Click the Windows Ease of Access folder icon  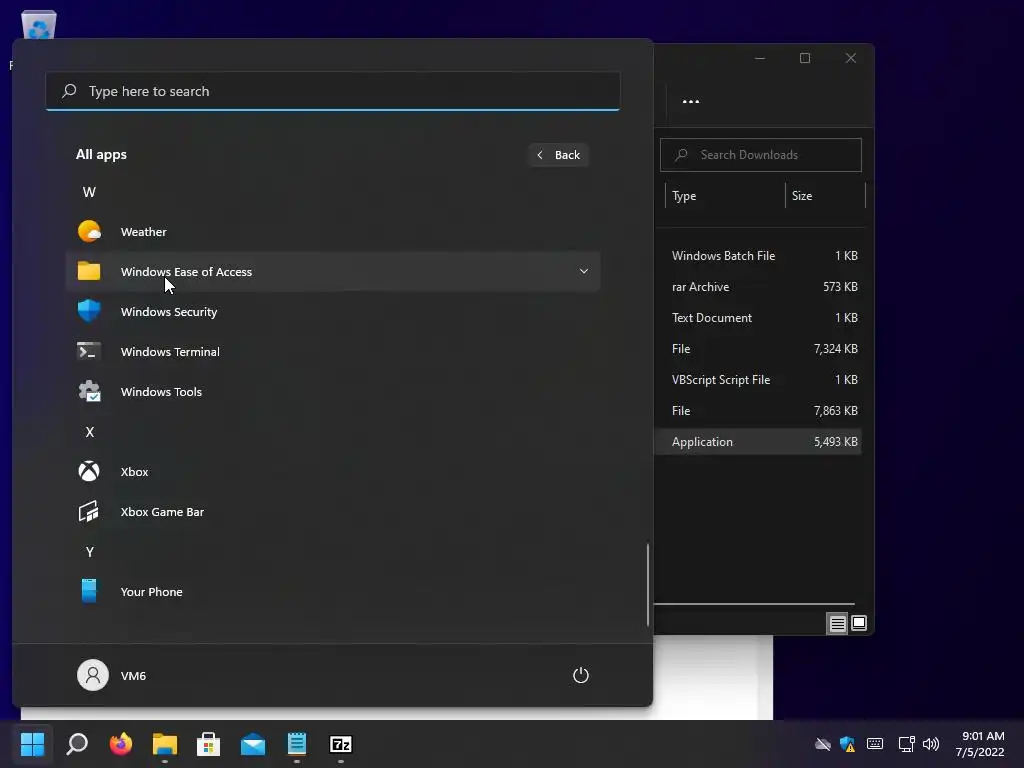tap(89, 271)
